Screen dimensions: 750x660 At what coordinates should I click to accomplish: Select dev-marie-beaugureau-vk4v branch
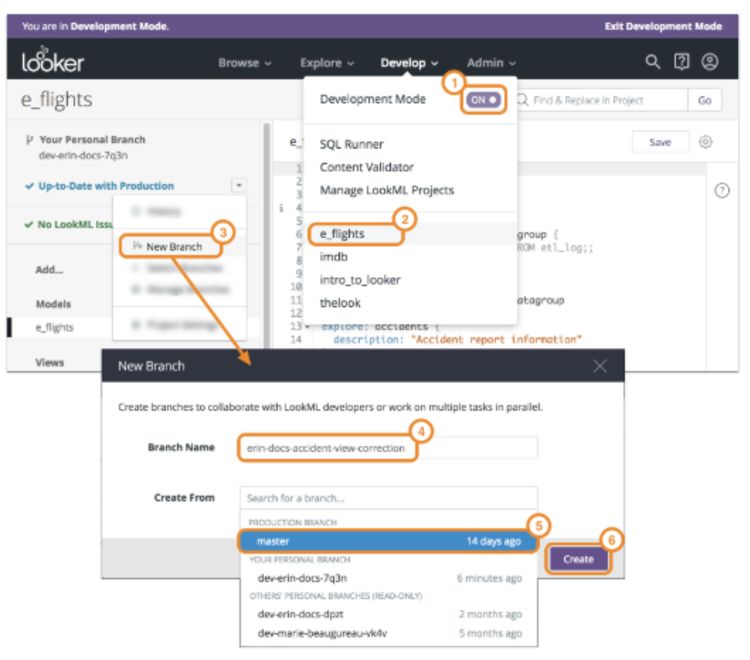[x=388, y=633]
